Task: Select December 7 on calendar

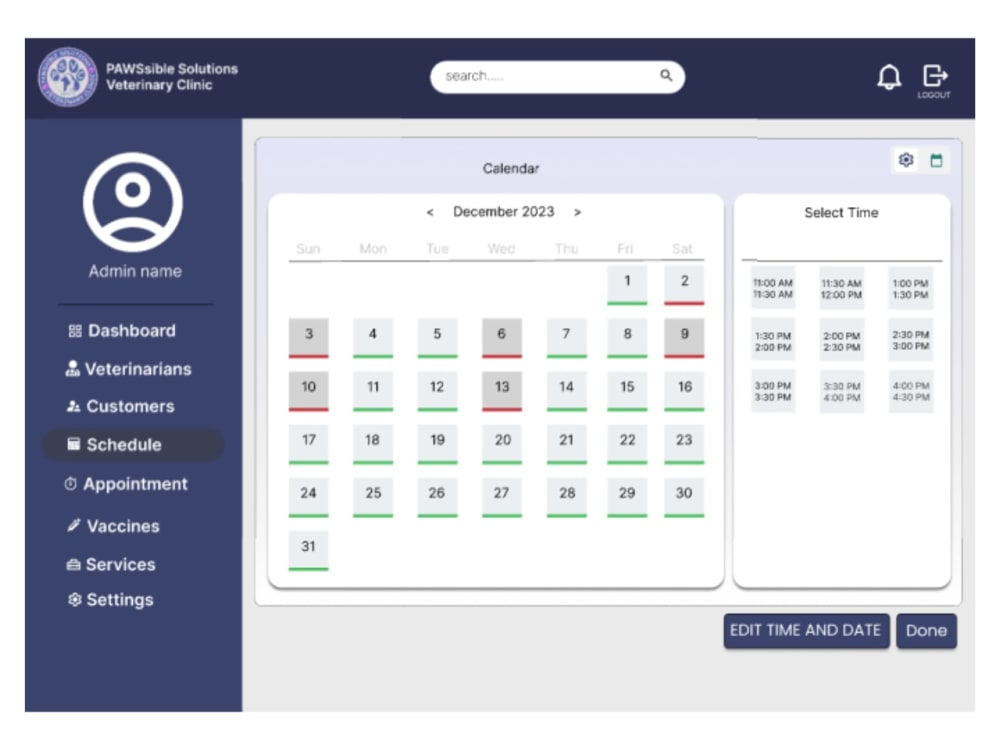Action: tap(566, 337)
